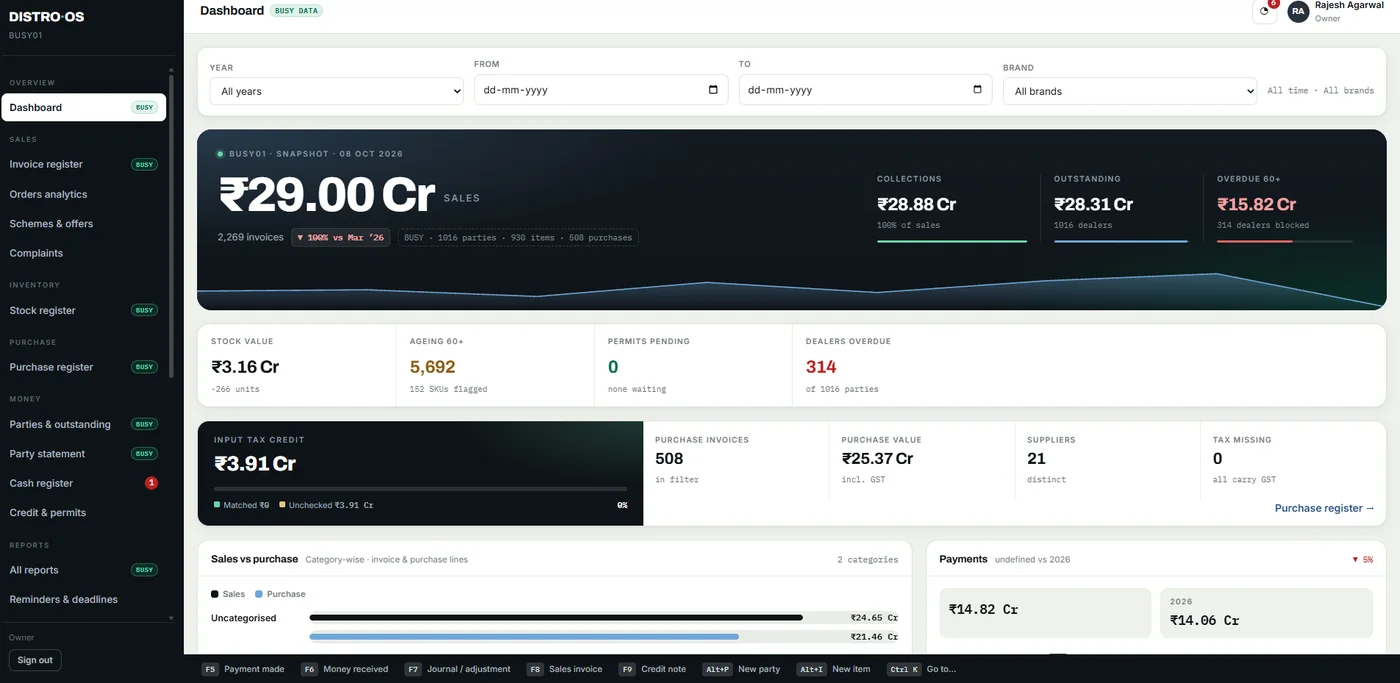Open Credit & permits
1400x683 pixels.
(x=84, y=513)
